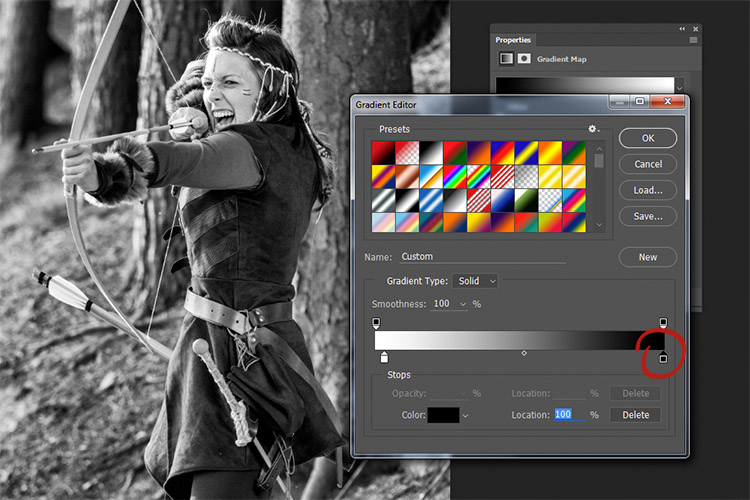Click the gradient midpoint diamond marker

click(524, 353)
